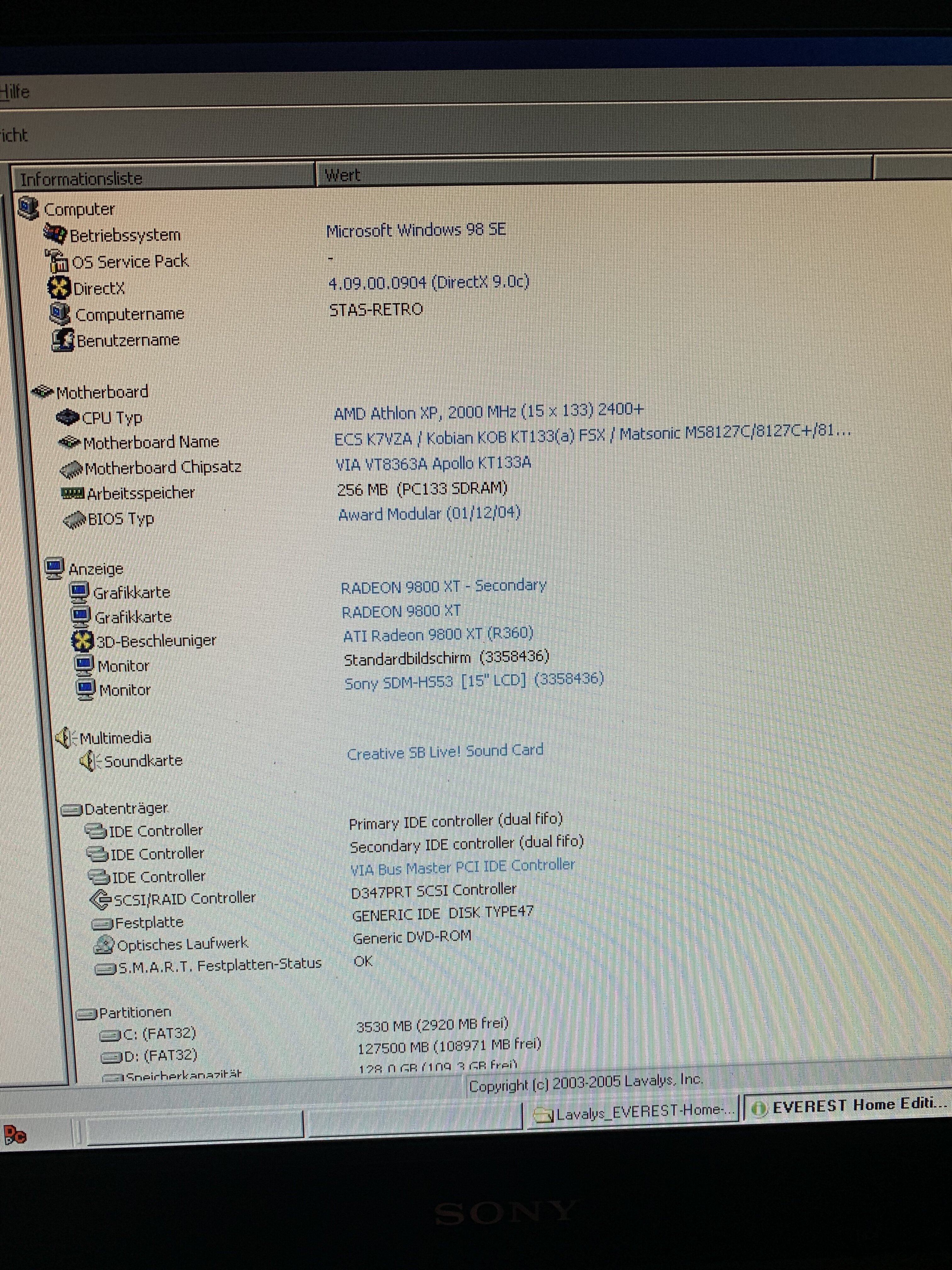
Task: Select the 3530 MB (2920 MB frei) value
Action: pyautogui.click(x=432, y=1025)
